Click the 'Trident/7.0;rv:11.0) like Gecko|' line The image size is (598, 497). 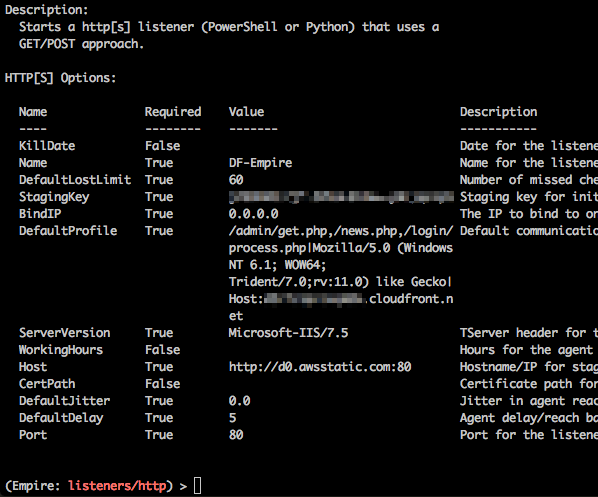(x=340, y=282)
